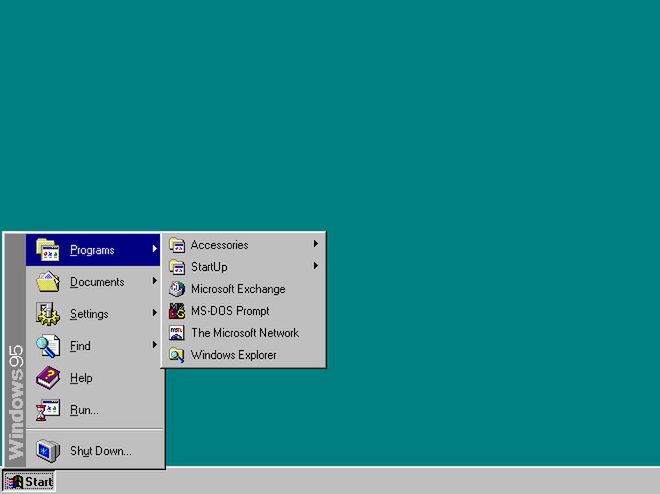Image resolution: width=660 pixels, height=494 pixels.
Task: Launch MS-DOS Prompt
Action: pos(243,311)
